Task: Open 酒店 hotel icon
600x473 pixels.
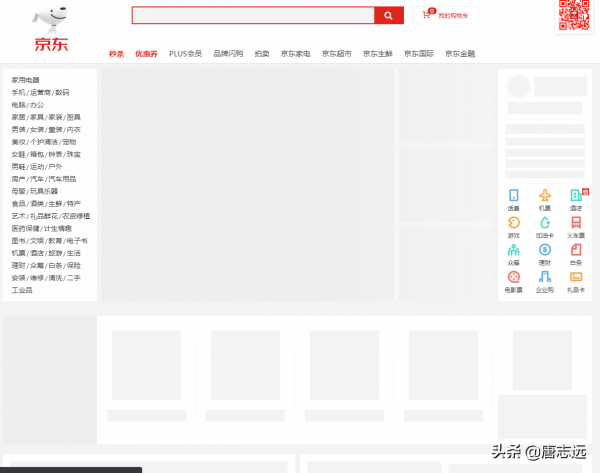Action: pos(576,195)
